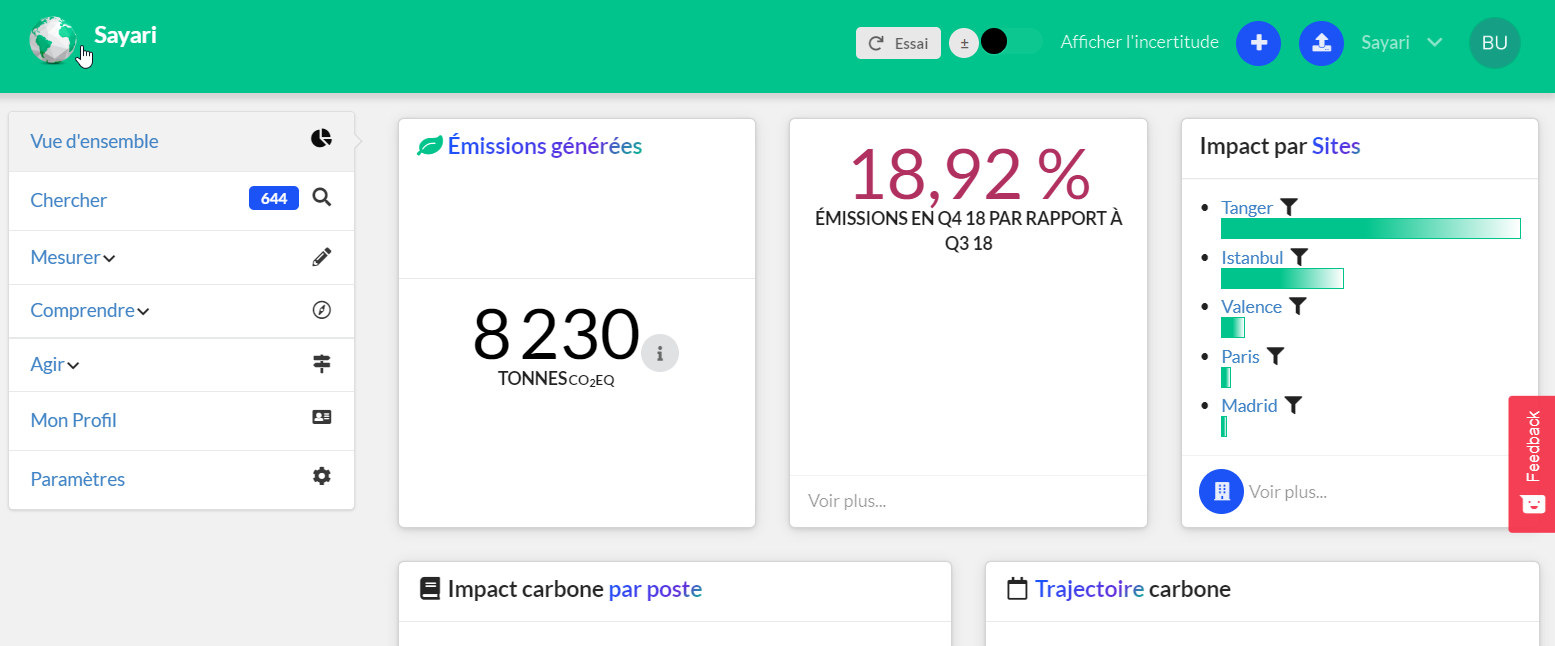
Task: Click the green leaf icon by Émissions générées
Action: [430, 146]
